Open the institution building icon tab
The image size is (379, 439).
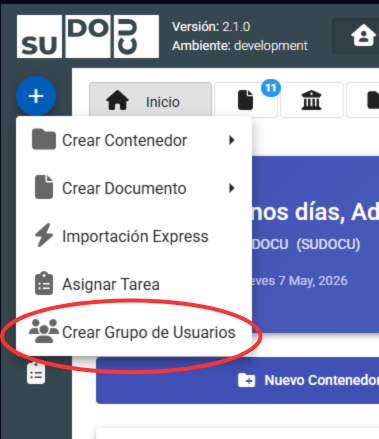pos(311,100)
